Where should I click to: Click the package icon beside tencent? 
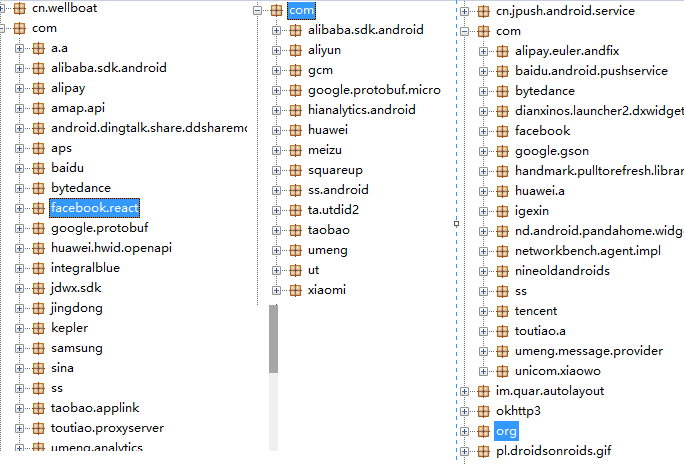503,311
